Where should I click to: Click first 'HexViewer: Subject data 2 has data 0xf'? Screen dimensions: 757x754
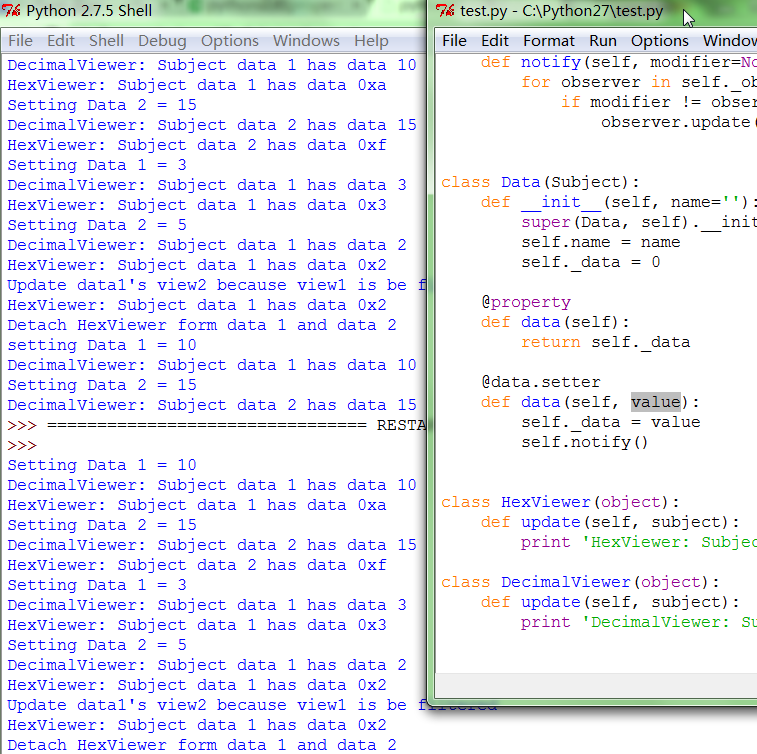(196, 145)
